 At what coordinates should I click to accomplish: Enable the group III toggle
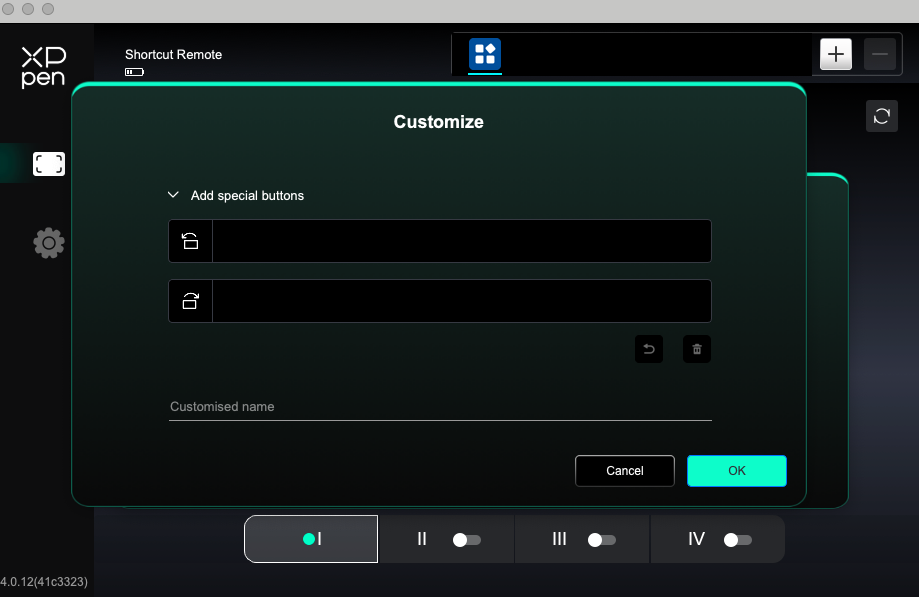click(x=602, y=540)
